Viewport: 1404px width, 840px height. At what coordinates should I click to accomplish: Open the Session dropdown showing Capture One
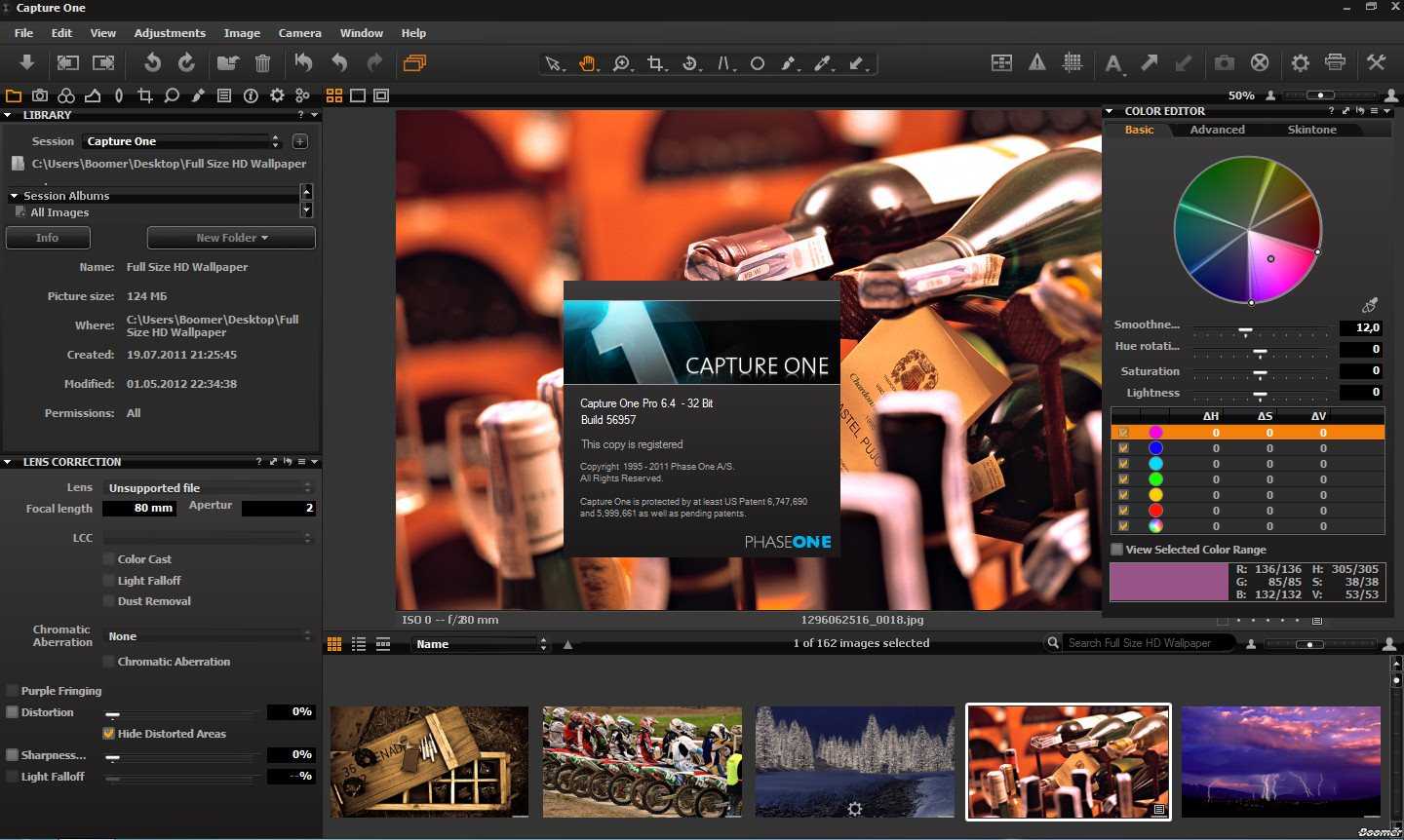tap(183, 141)
